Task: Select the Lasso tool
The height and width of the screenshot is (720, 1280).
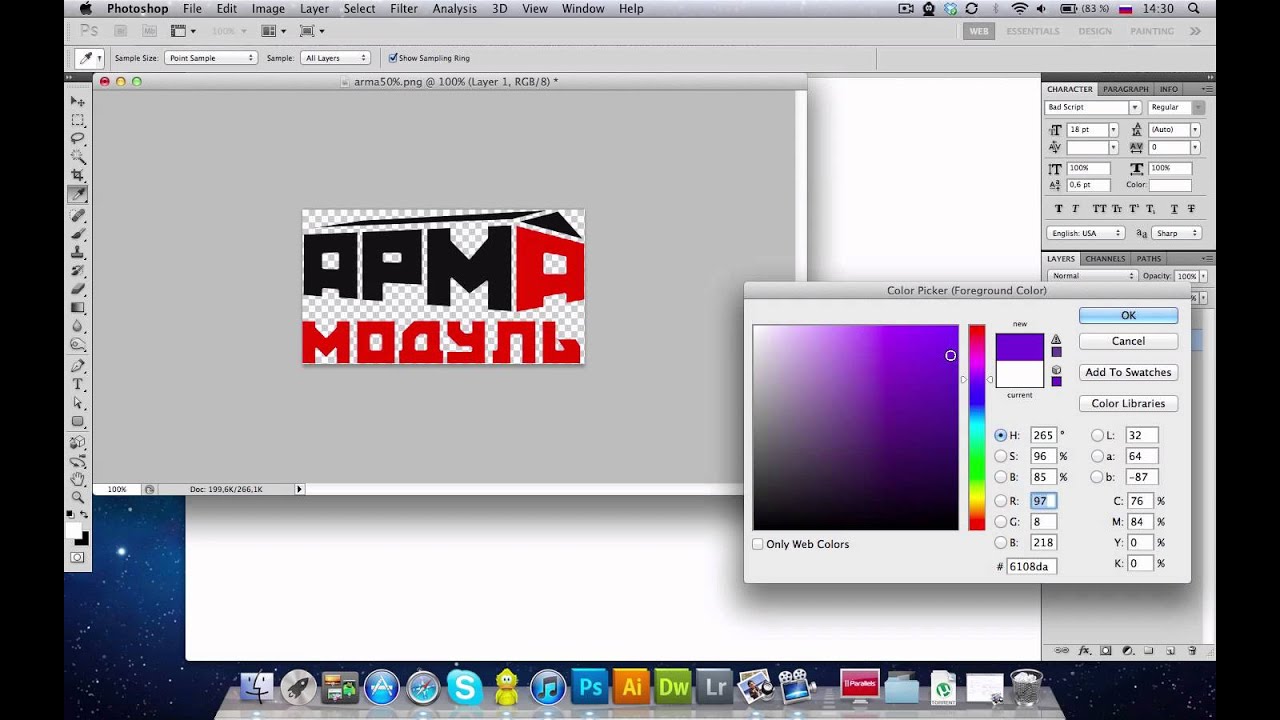Action: pyautogui.click(x=77, y=138)
